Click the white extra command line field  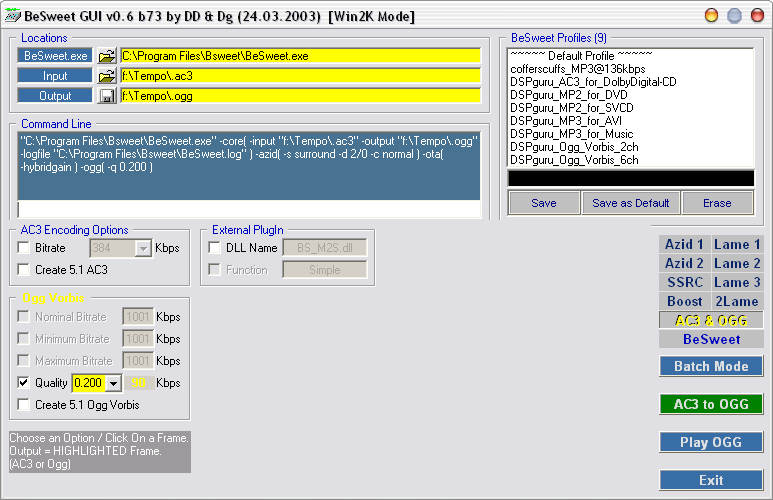[249, 209]
